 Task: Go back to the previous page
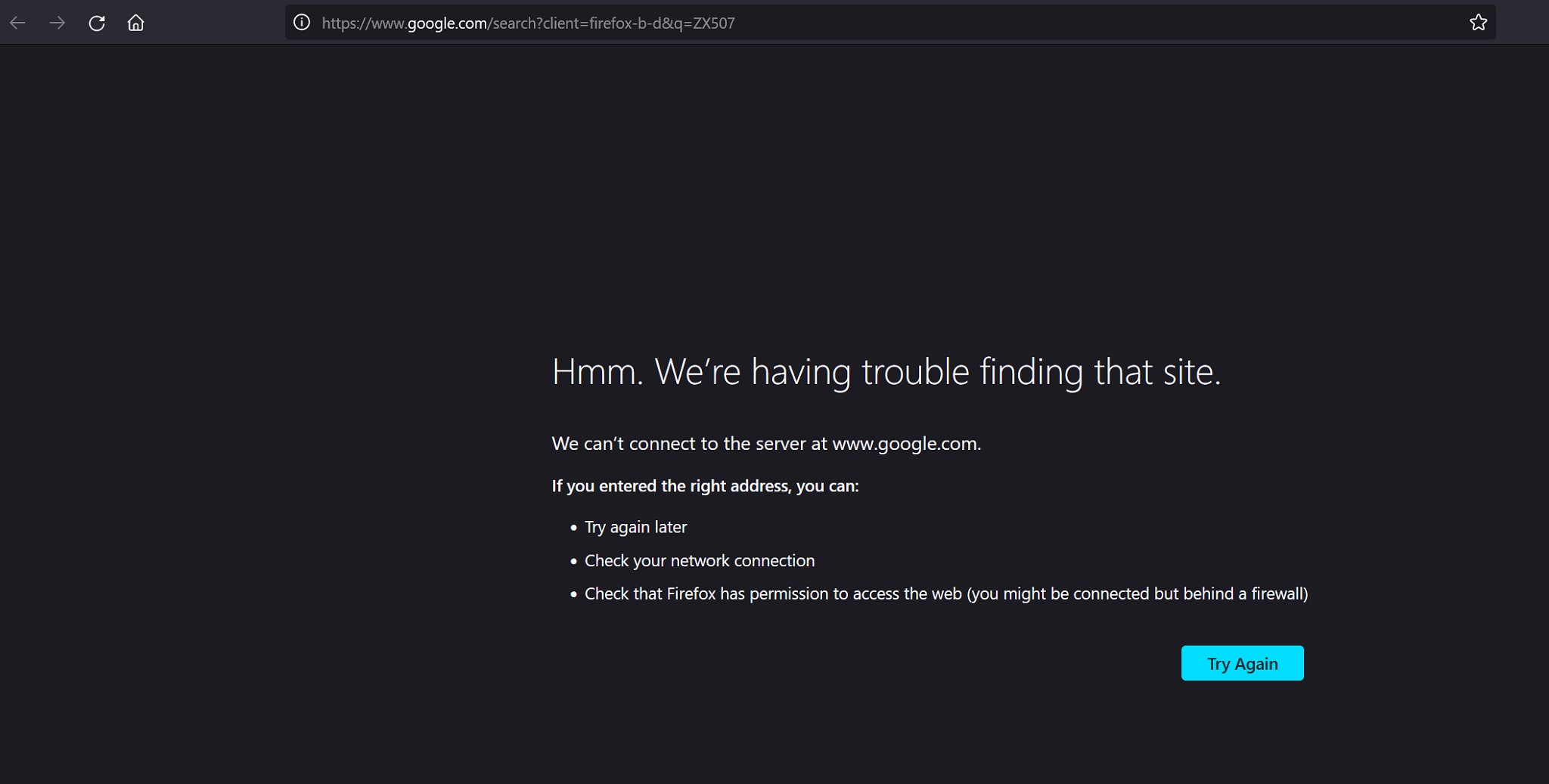click(x=17, y=23)
